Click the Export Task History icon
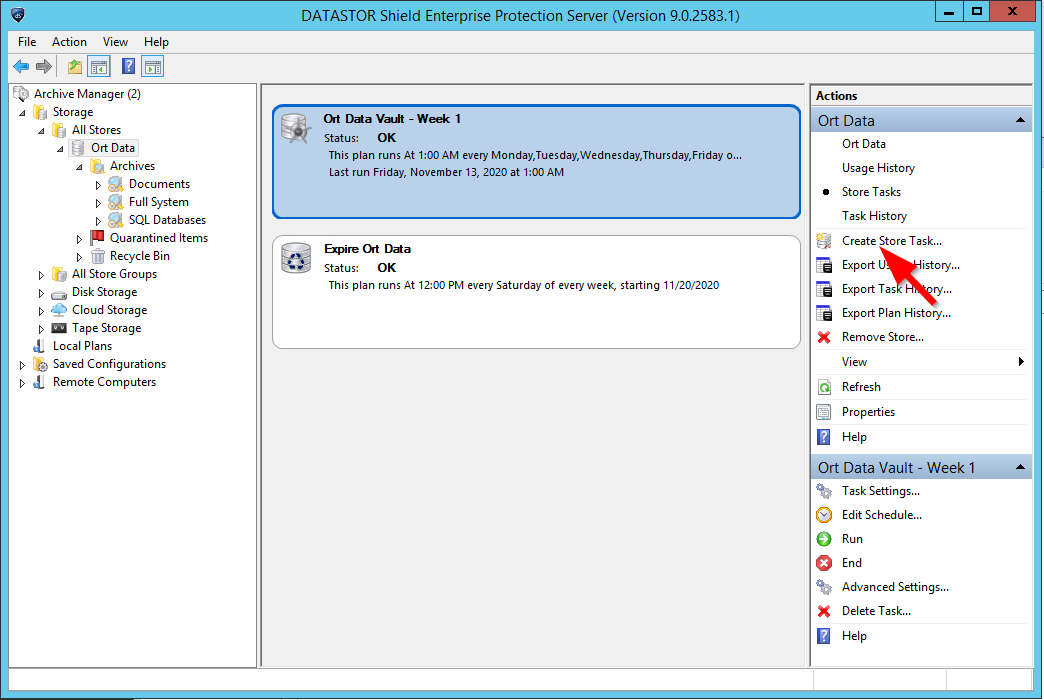Image resolution: width=1044 pixels, height=700 pixels. pos(824,289)
